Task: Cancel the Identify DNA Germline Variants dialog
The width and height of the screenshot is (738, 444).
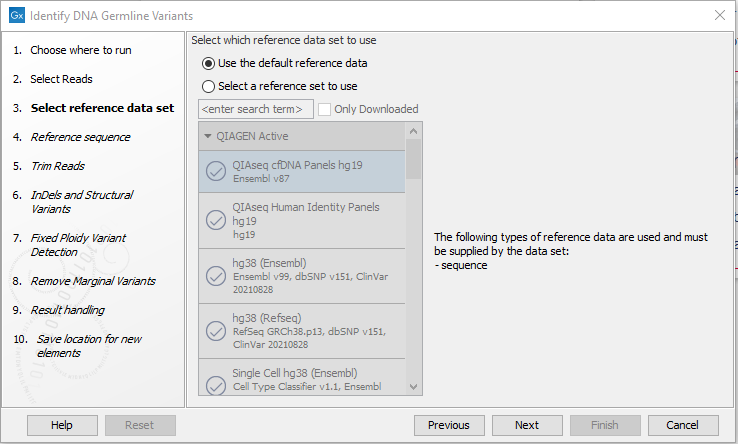Action: coord(683,425)
